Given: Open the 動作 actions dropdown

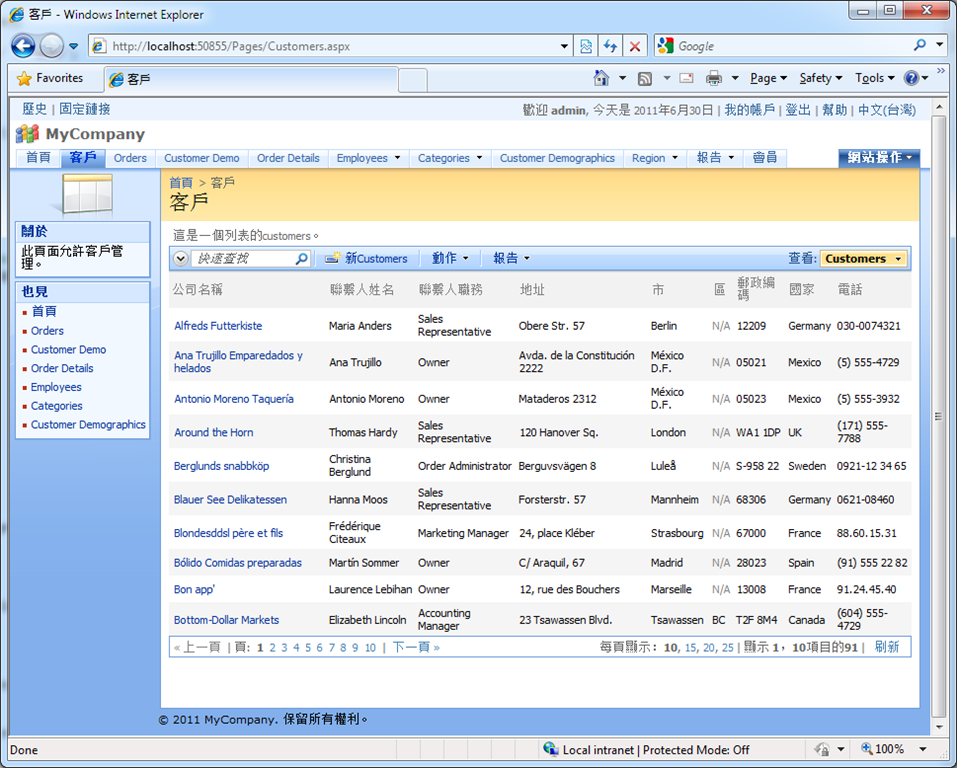Looking at the screenshot, I should tap(450, 259).
